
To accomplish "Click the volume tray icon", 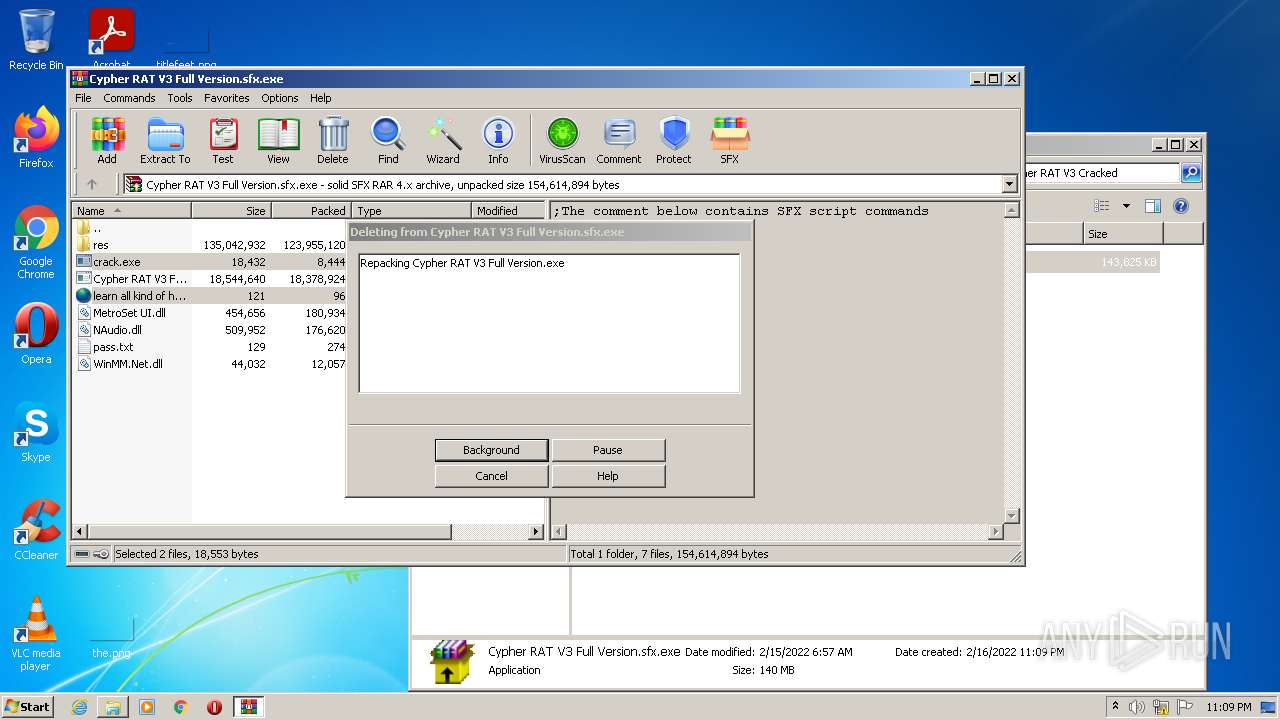I will [1137, 707].
